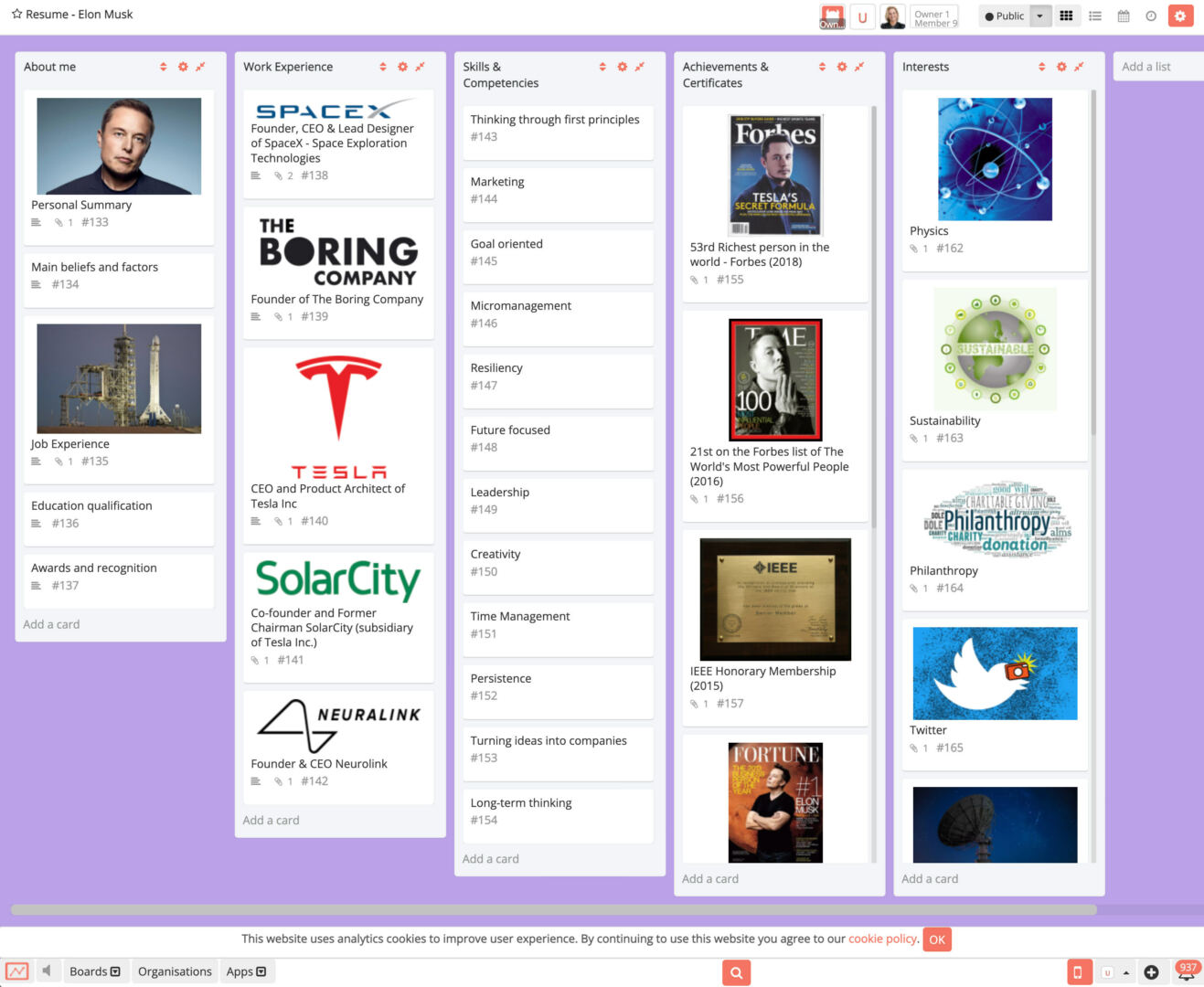Open Skills & Competencies settings gear
1204x987 pixels.
click(x=622, y=67)
